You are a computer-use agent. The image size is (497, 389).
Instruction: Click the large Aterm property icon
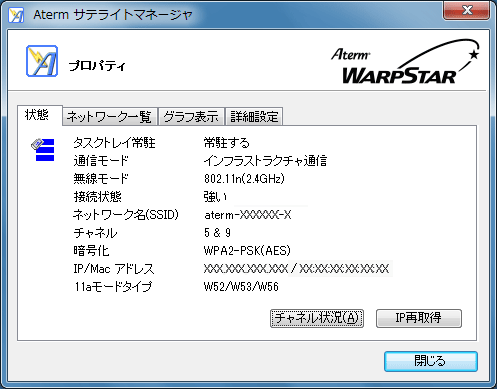pos(42,61)
